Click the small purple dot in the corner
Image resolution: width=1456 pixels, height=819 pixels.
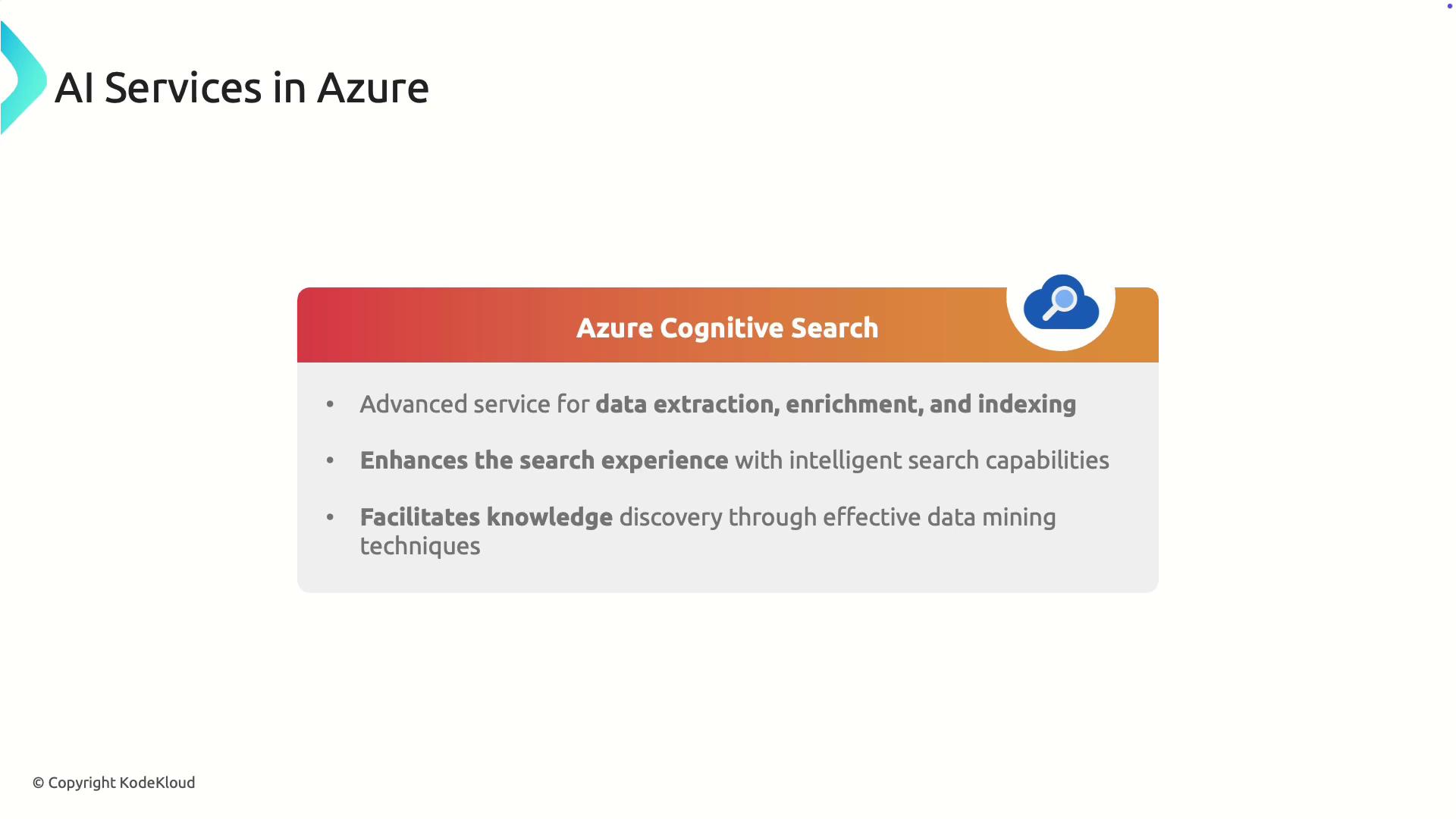click(x=1450, y=6)
